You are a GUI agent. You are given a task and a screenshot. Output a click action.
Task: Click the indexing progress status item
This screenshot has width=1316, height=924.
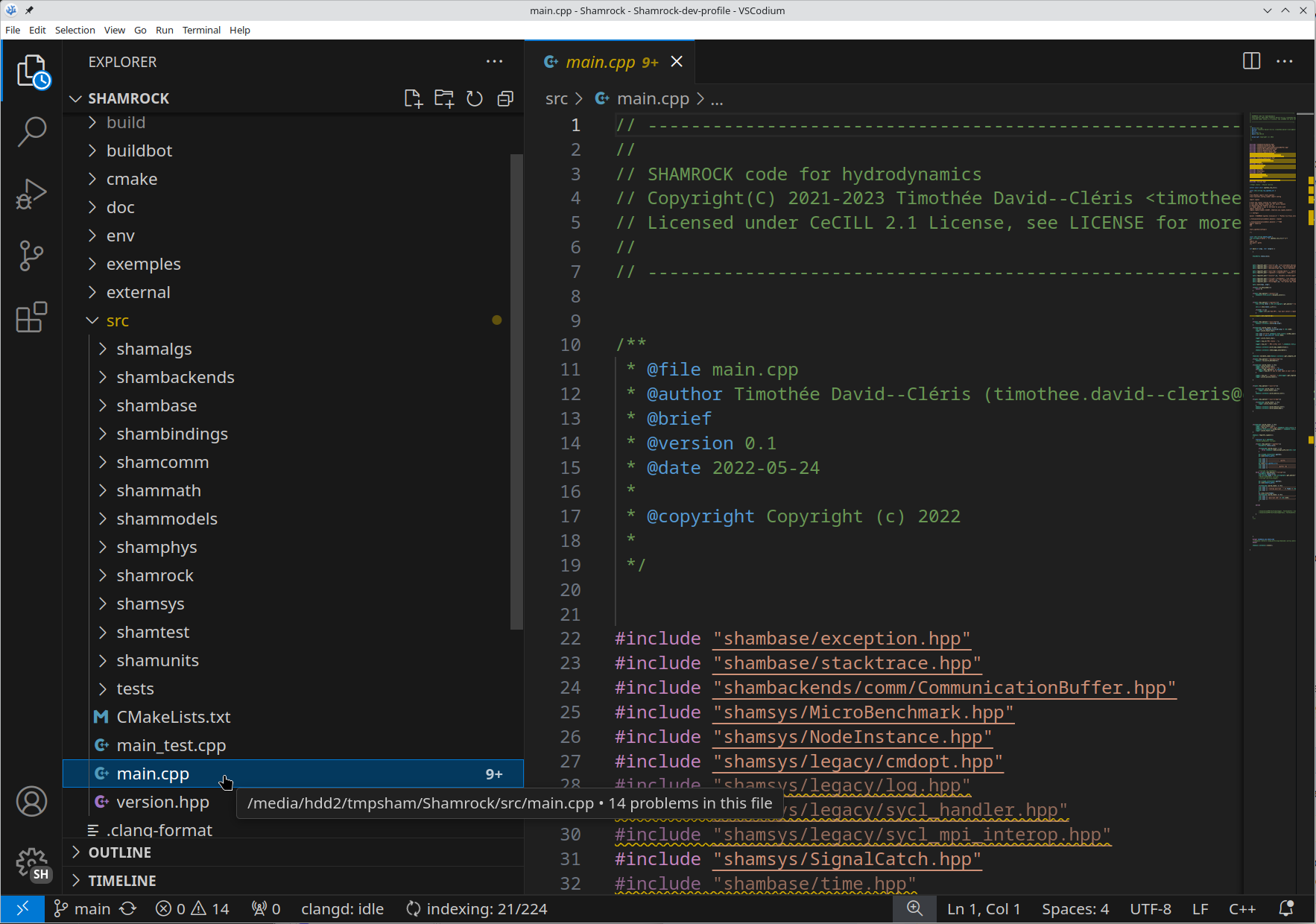[x=477, y=909]
